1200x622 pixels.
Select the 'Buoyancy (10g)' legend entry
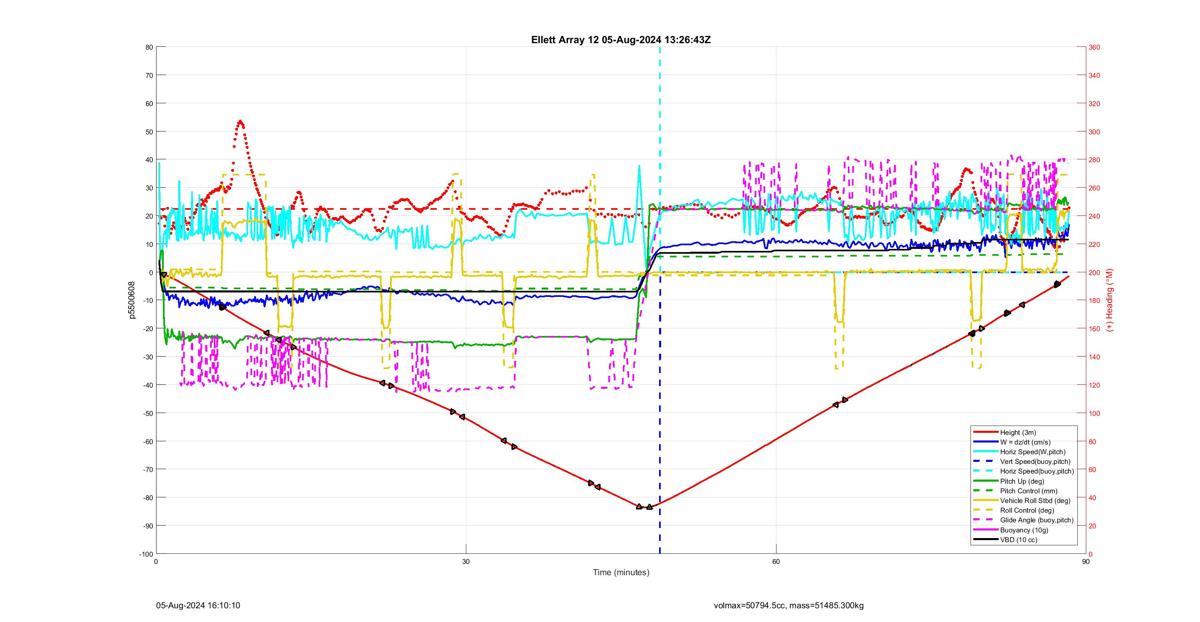[1024, 529]
